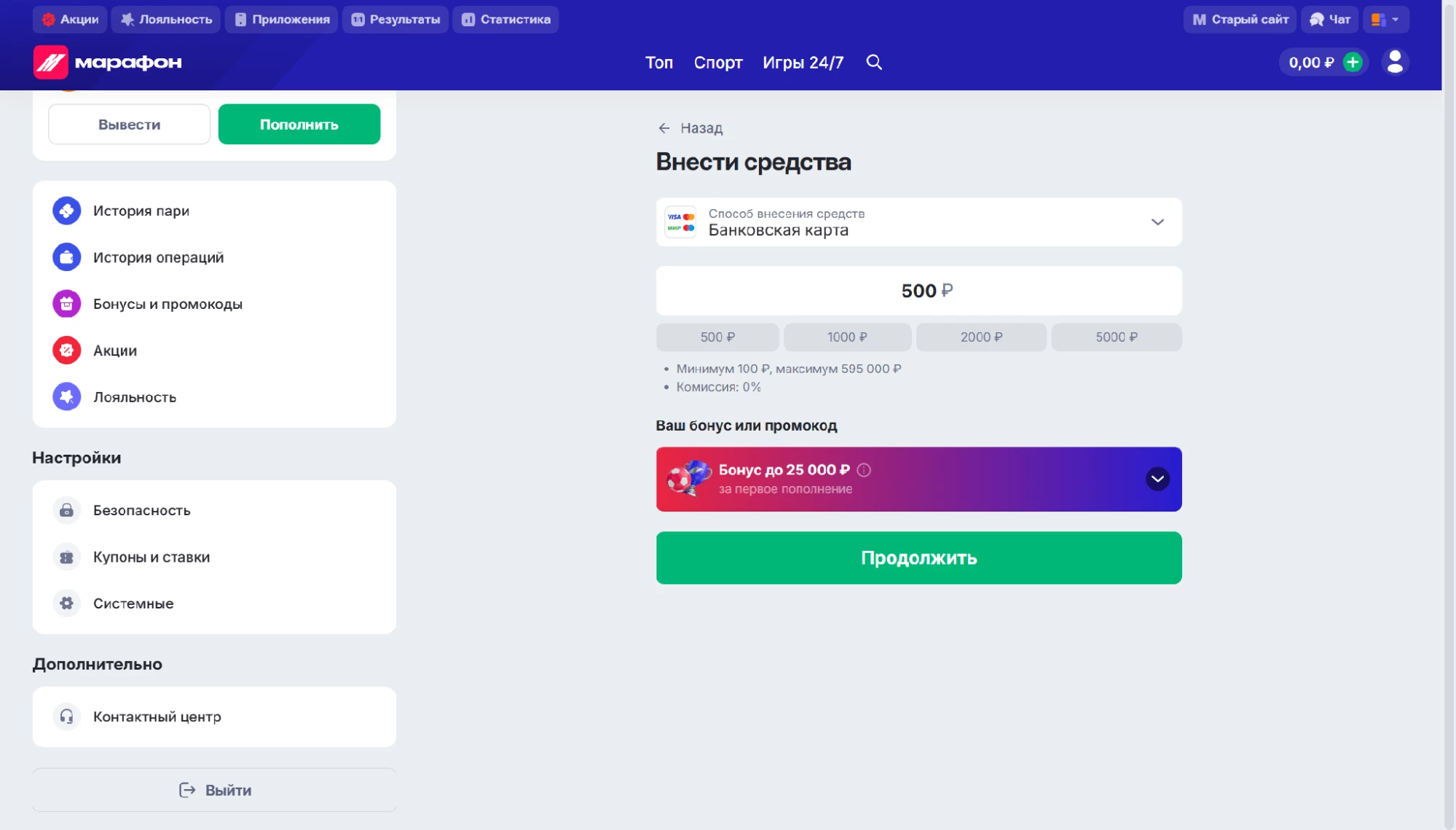This screenshot has width=1456, height=830.
Task: Click the security lock icon
Action: click(x=66, y=510)
